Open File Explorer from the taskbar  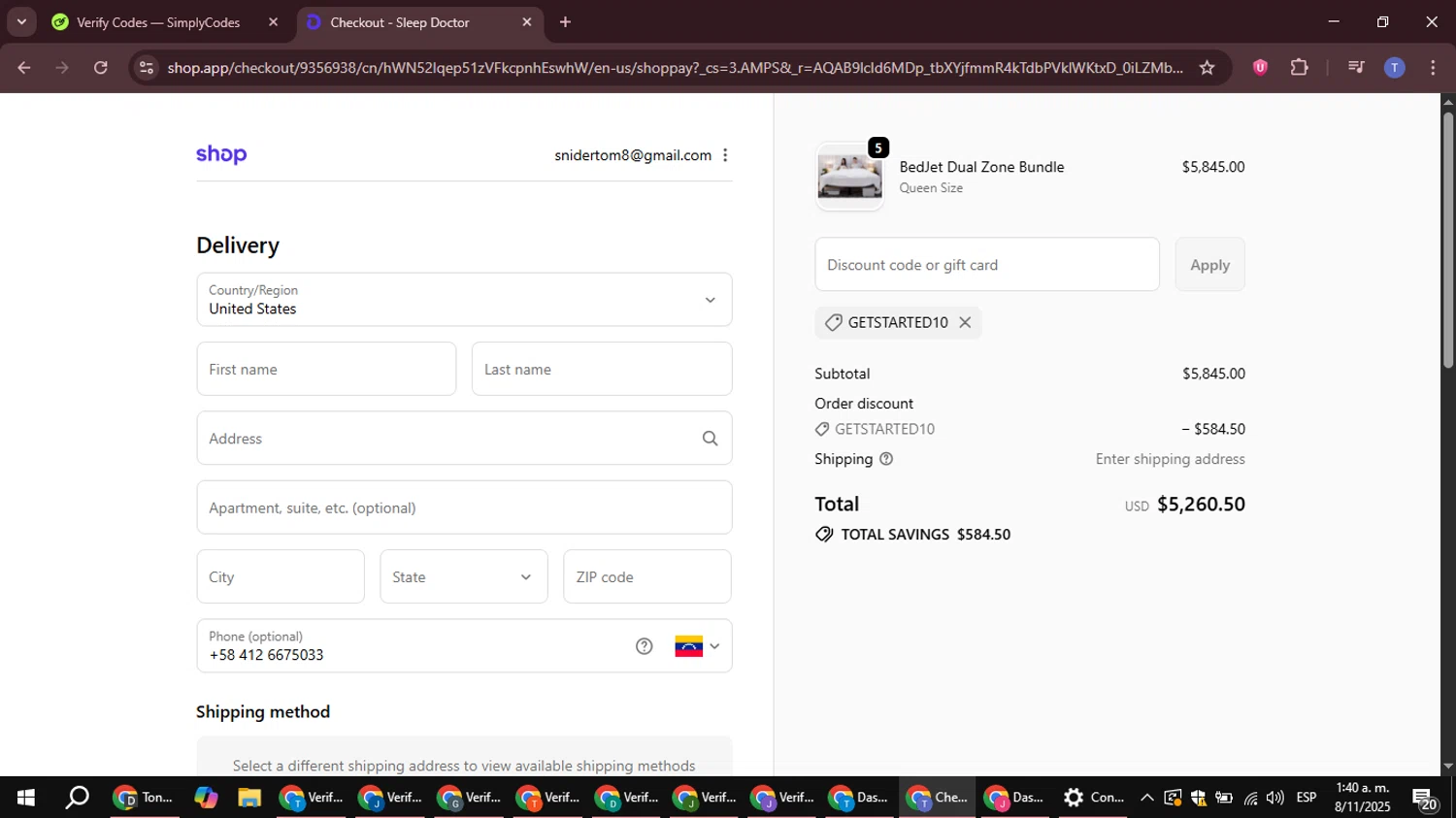coord(249,798)
